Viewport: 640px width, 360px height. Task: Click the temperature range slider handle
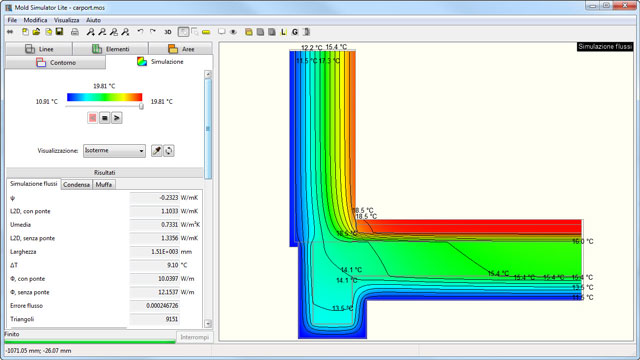coord(141,106)
